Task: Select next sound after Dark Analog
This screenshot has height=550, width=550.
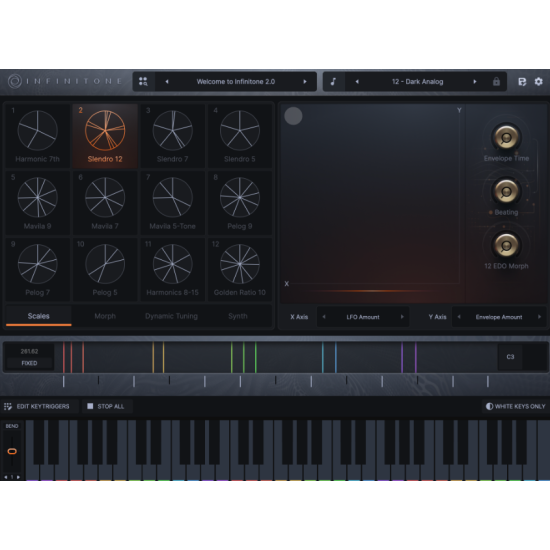Action: (x=475, y=82)
